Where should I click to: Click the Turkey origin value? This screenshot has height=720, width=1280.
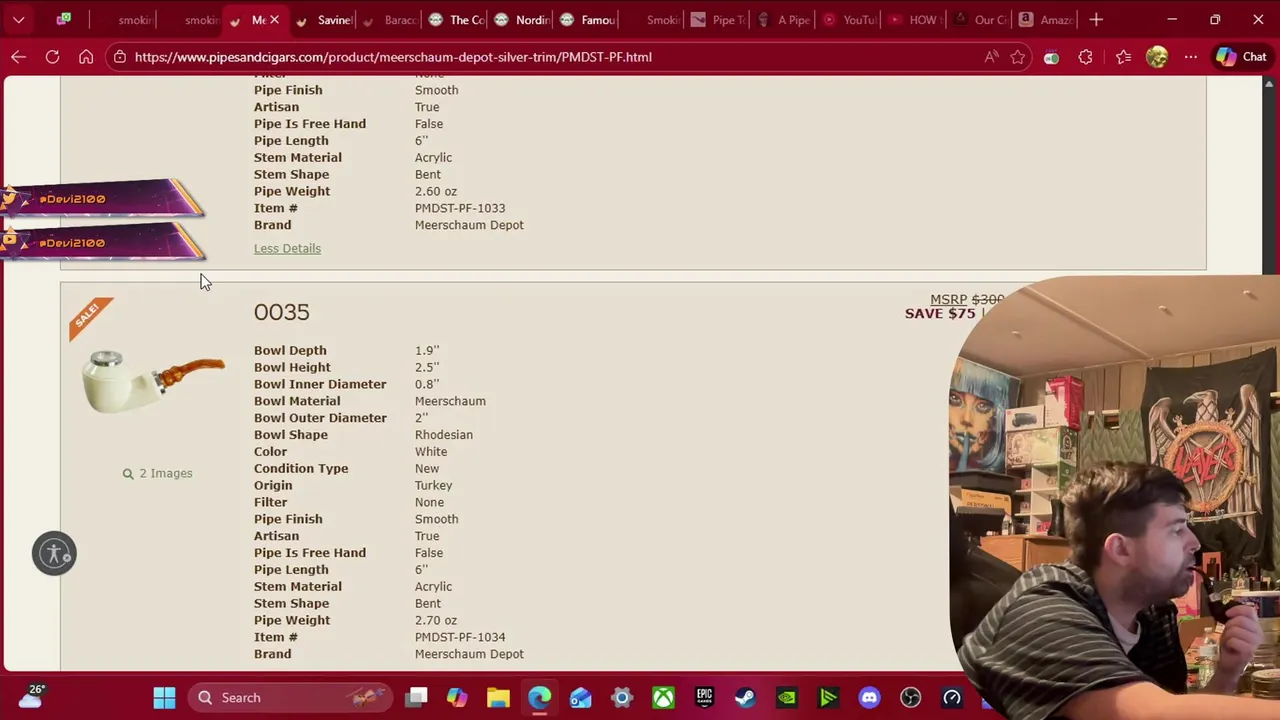click(x=434, y=485)
